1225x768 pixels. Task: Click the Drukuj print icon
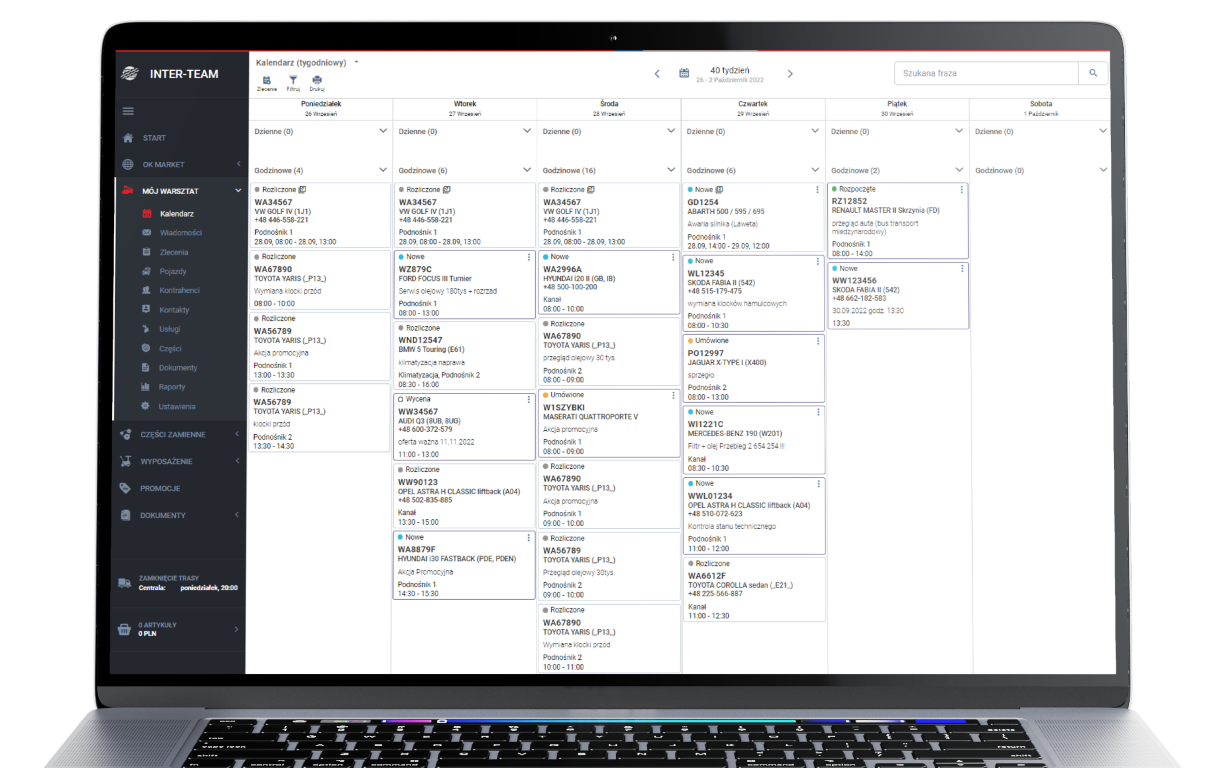[x=317, y=81]
